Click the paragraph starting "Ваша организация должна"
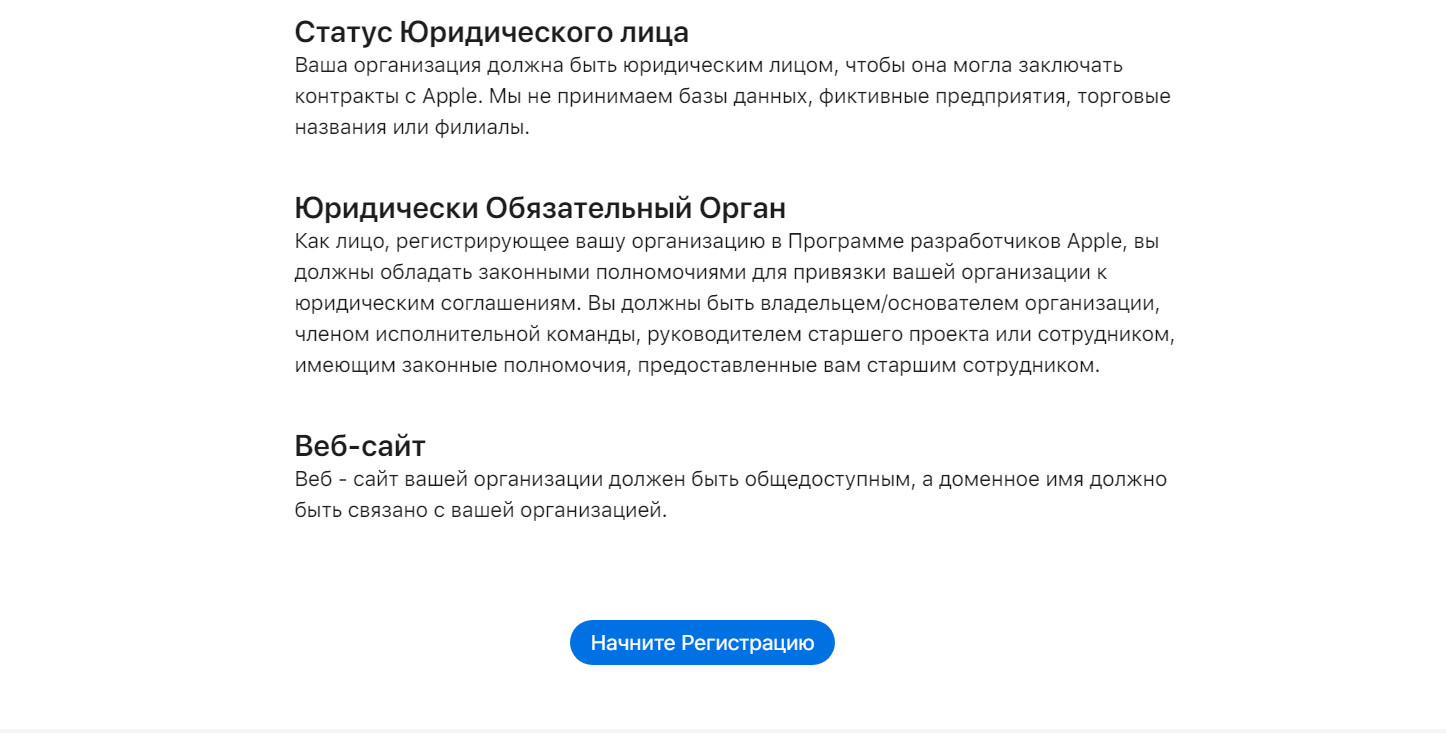 [x=733, y=97]
